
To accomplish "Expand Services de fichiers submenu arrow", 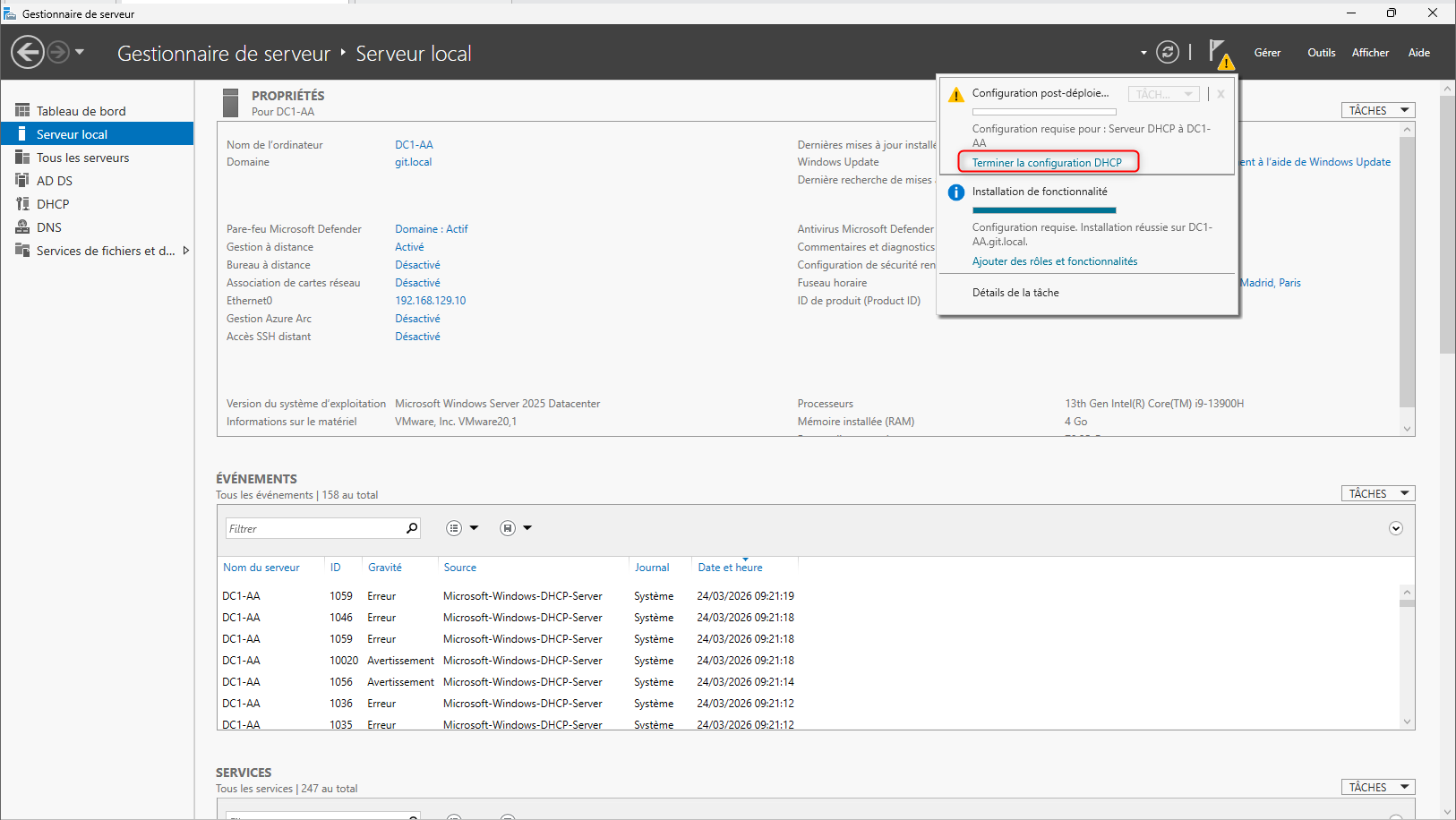I will pyautogui.click(x=185, y=251).
